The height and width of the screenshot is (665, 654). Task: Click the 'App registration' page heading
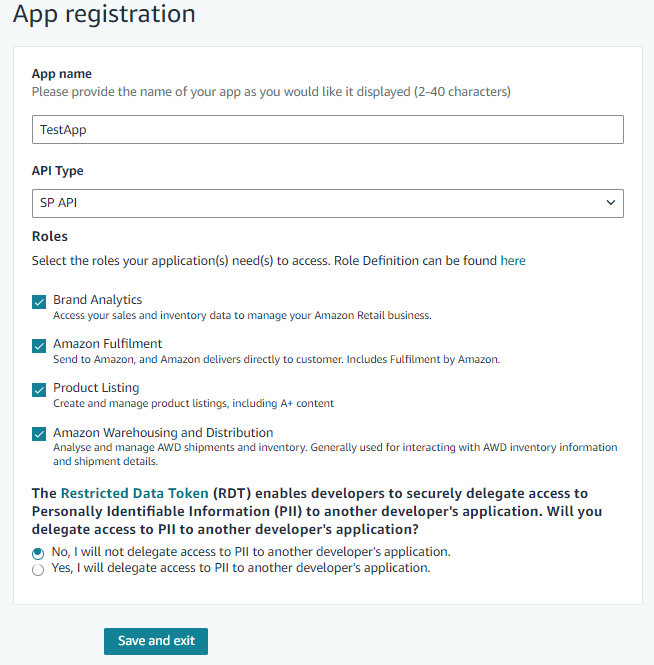pos(104,14)
